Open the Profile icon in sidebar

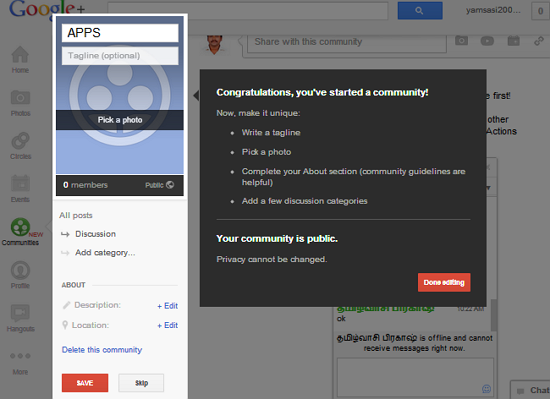20,270
